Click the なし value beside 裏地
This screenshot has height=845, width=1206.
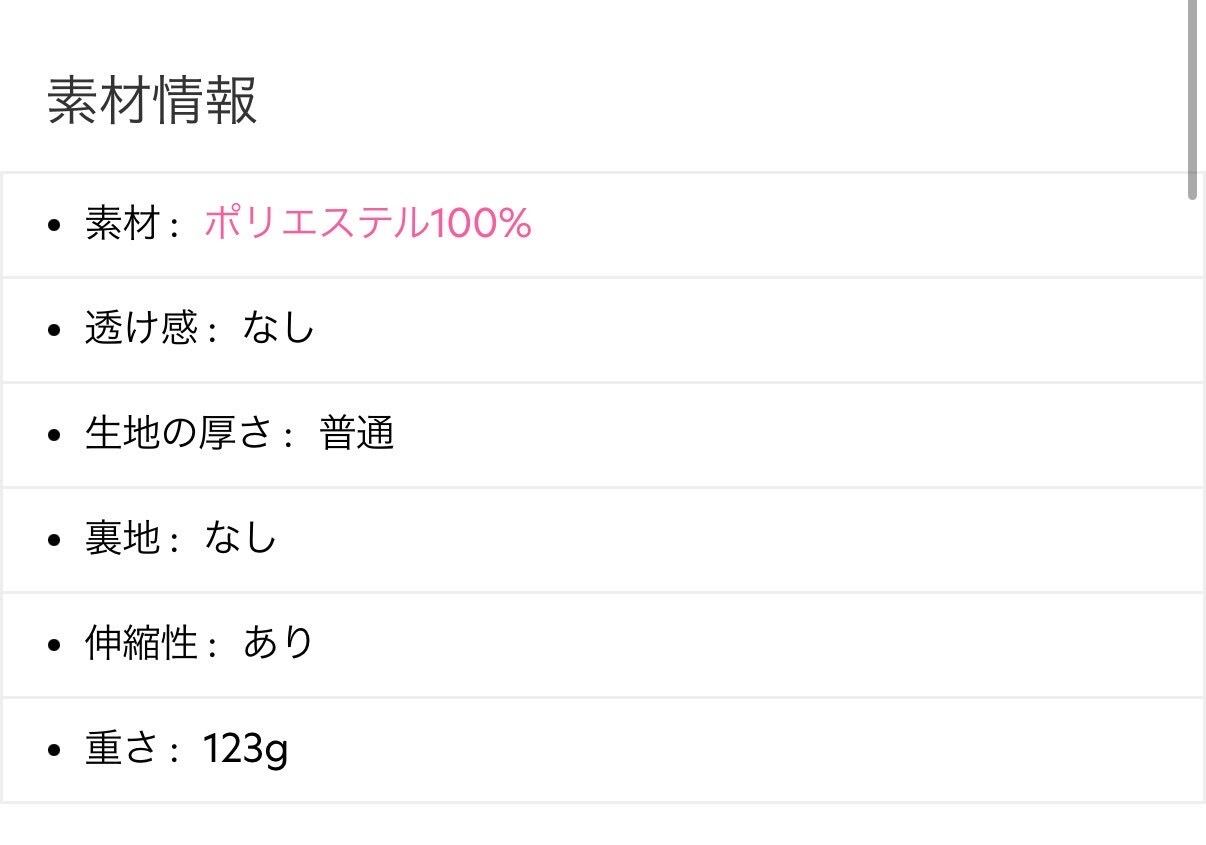pyautogui.click(x=240, y=538)
